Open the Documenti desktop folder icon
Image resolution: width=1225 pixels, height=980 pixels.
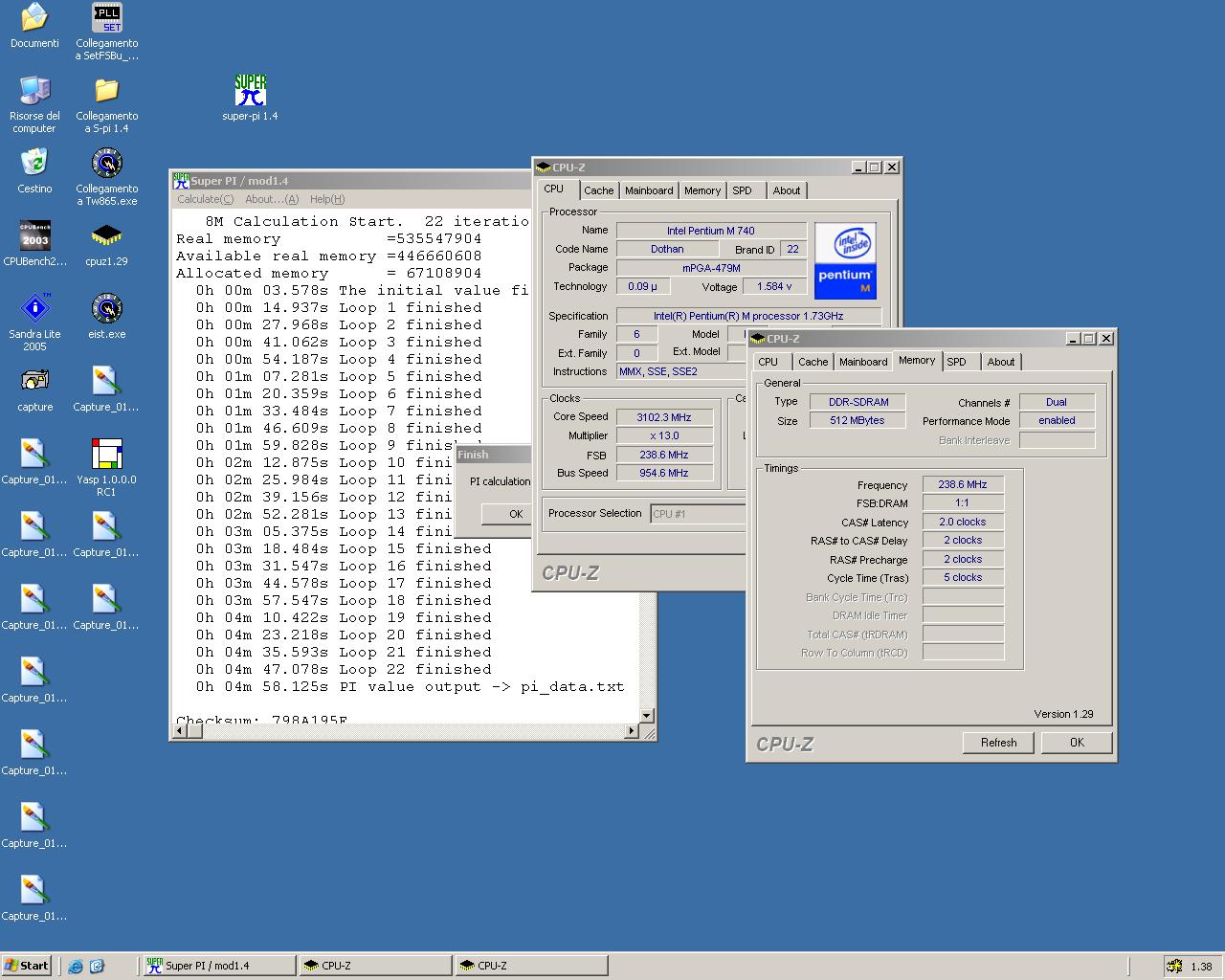coord(34,17)
